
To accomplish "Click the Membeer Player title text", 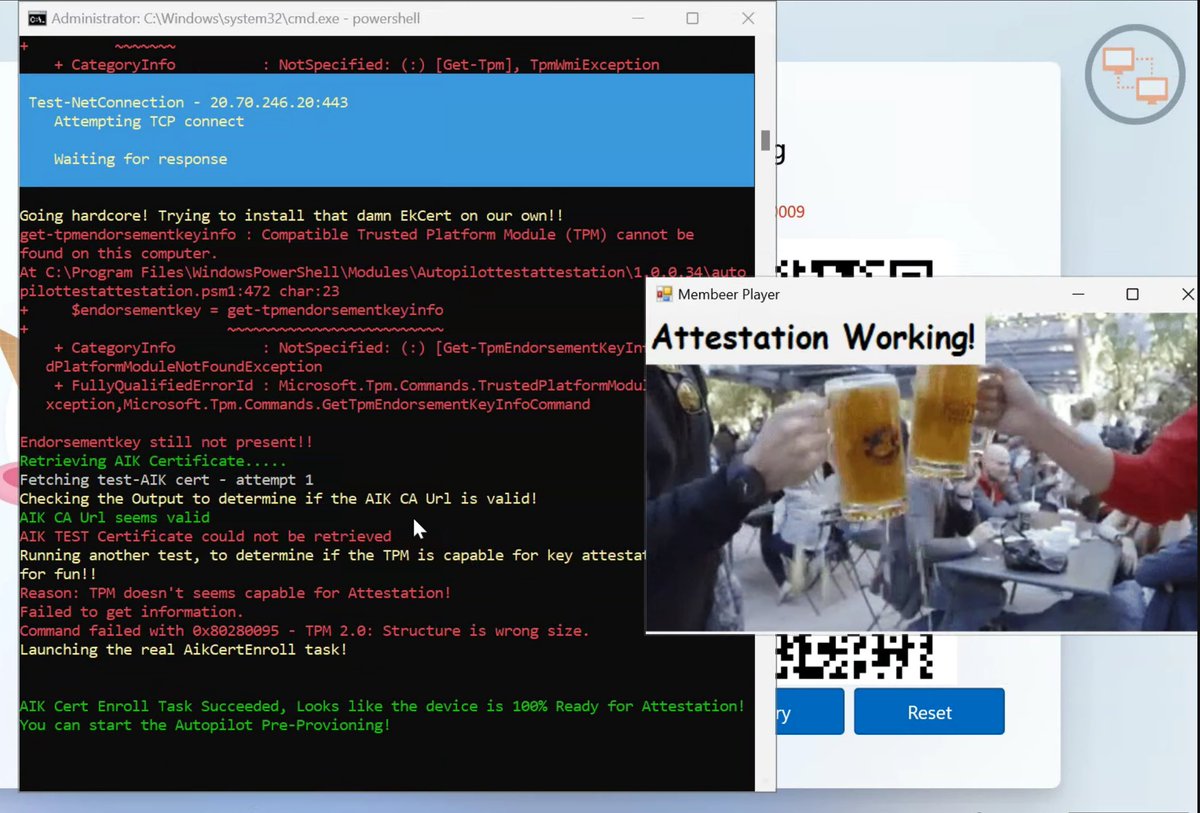I will pos(729,294).
